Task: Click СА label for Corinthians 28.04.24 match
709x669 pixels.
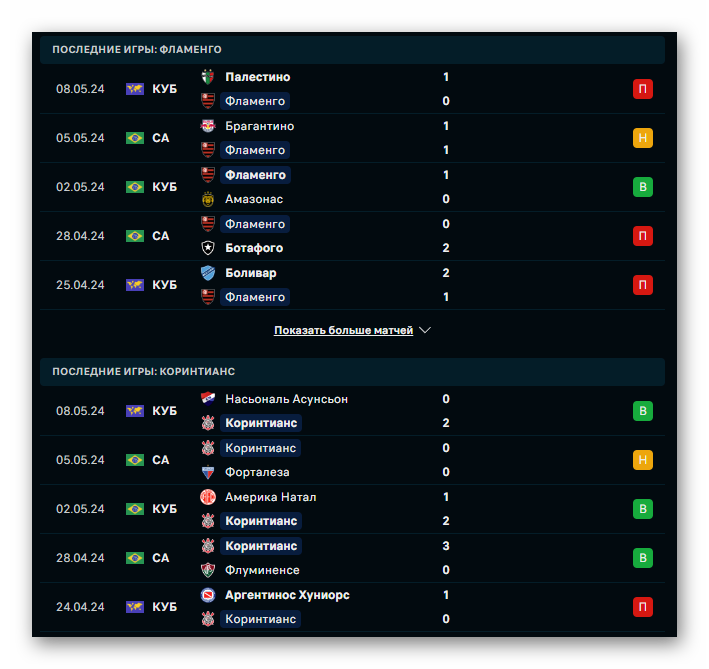Action: coord(161,558)
